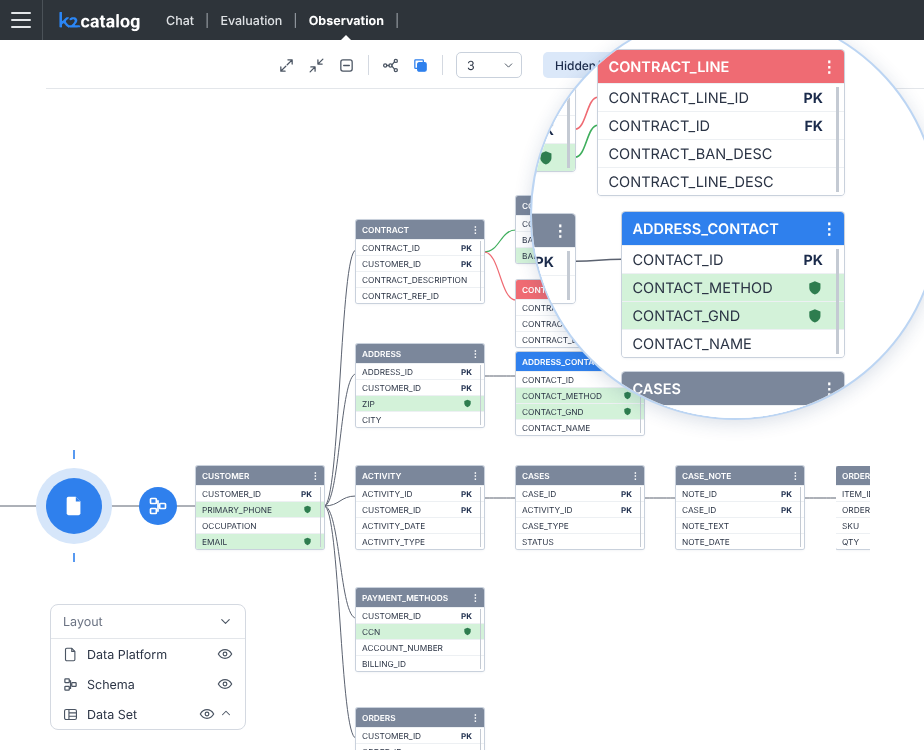This screenshot has width=924, height=750.
Task: Open the CUSTOMER table options menu
Action: (315, 476)
